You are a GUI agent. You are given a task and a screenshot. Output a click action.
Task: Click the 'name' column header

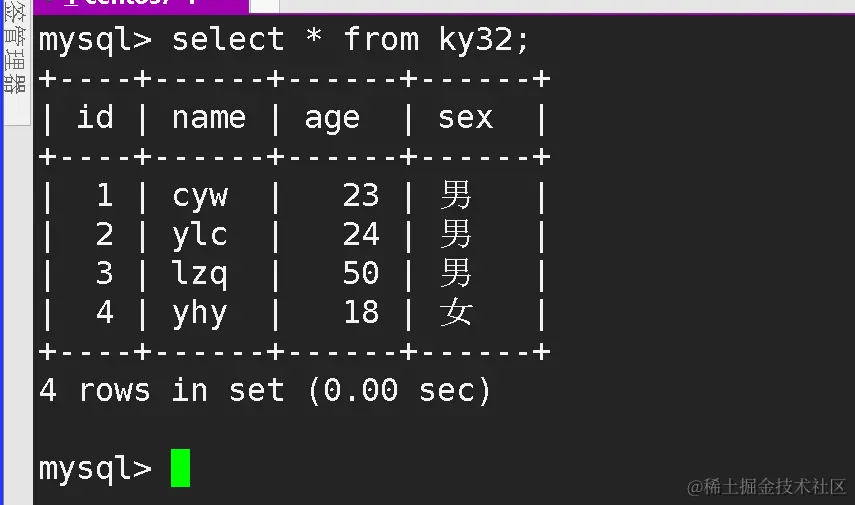pos(208,118)
